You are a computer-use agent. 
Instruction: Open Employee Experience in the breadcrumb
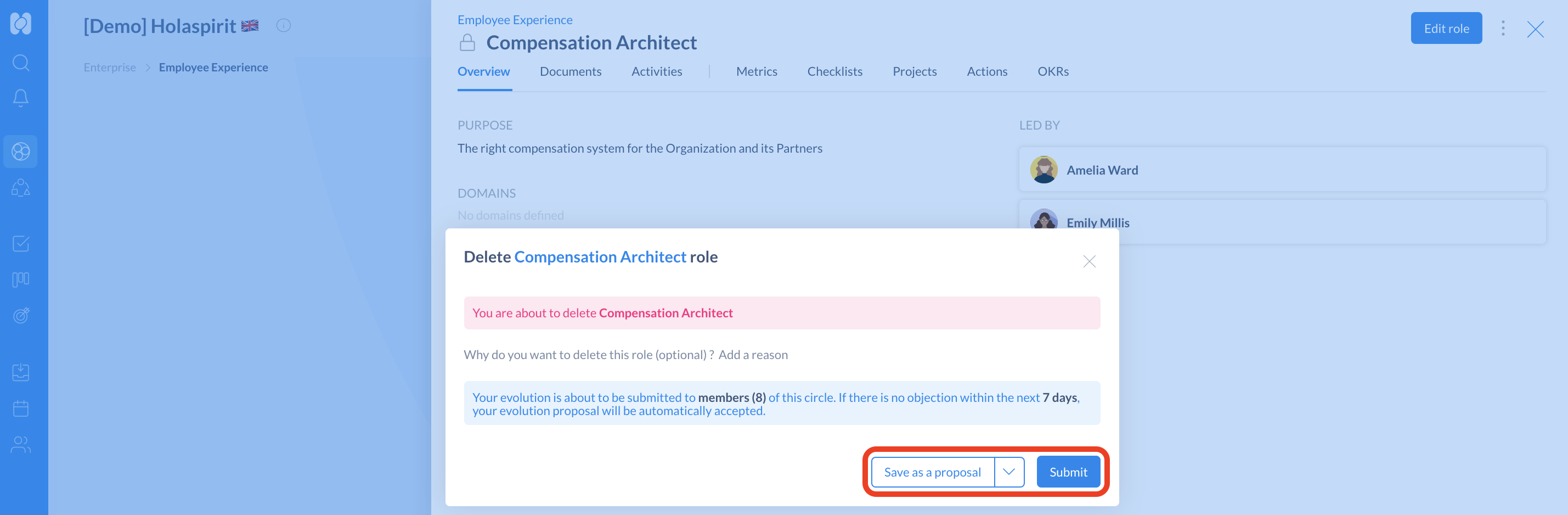tap(213, 67)
